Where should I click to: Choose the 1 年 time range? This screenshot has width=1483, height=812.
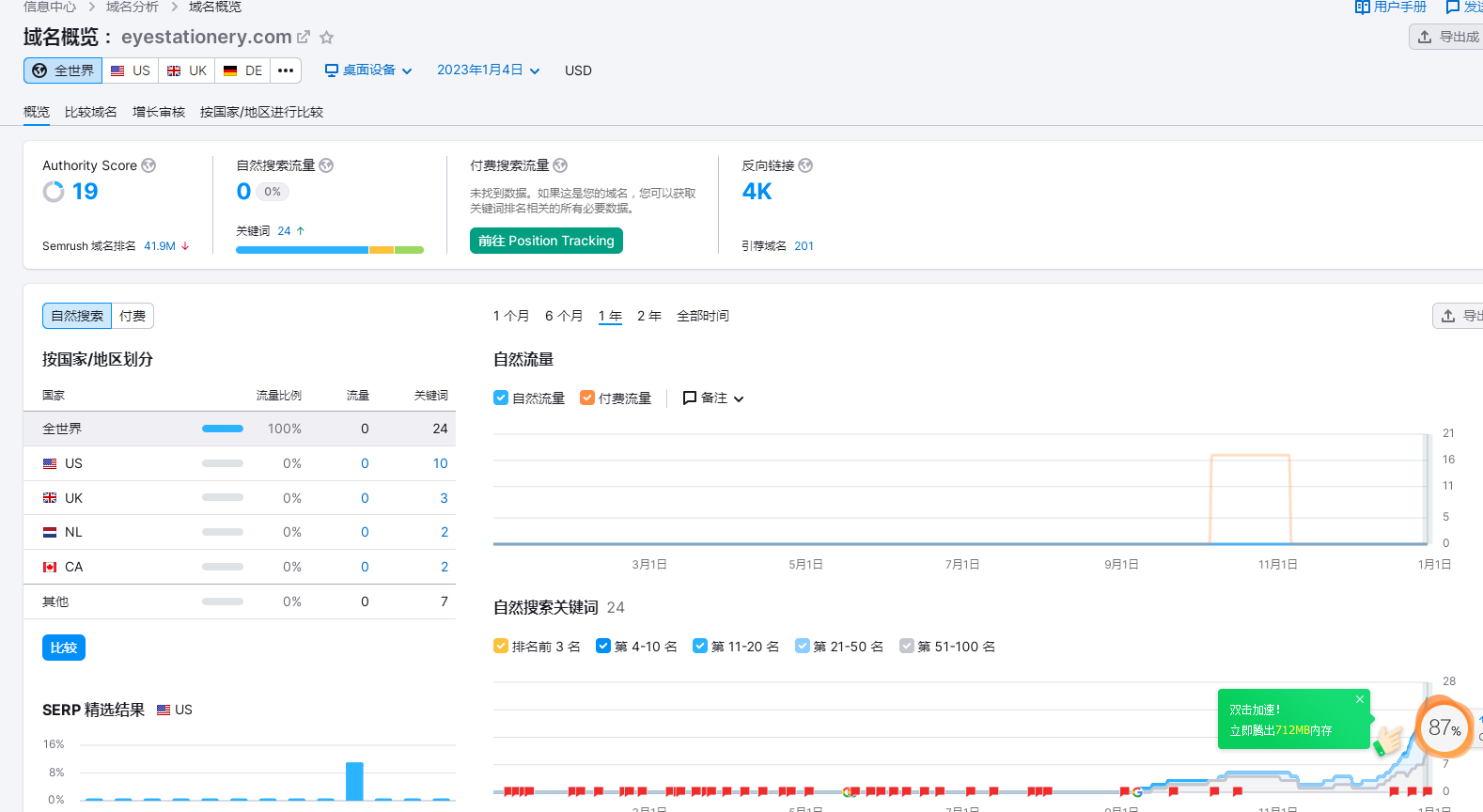610,316
